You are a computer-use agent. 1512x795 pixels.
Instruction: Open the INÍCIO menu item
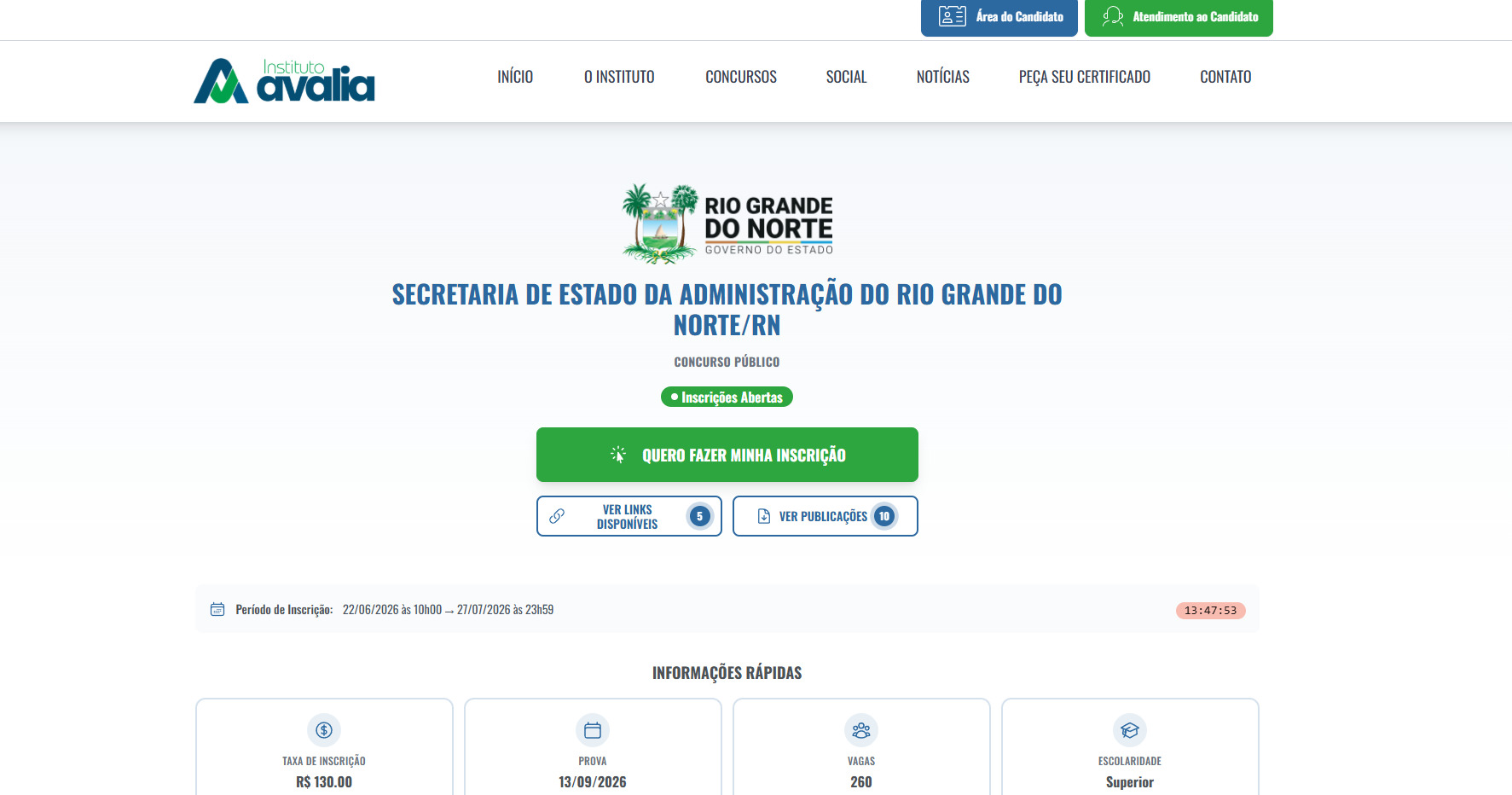tap(515, 77)
